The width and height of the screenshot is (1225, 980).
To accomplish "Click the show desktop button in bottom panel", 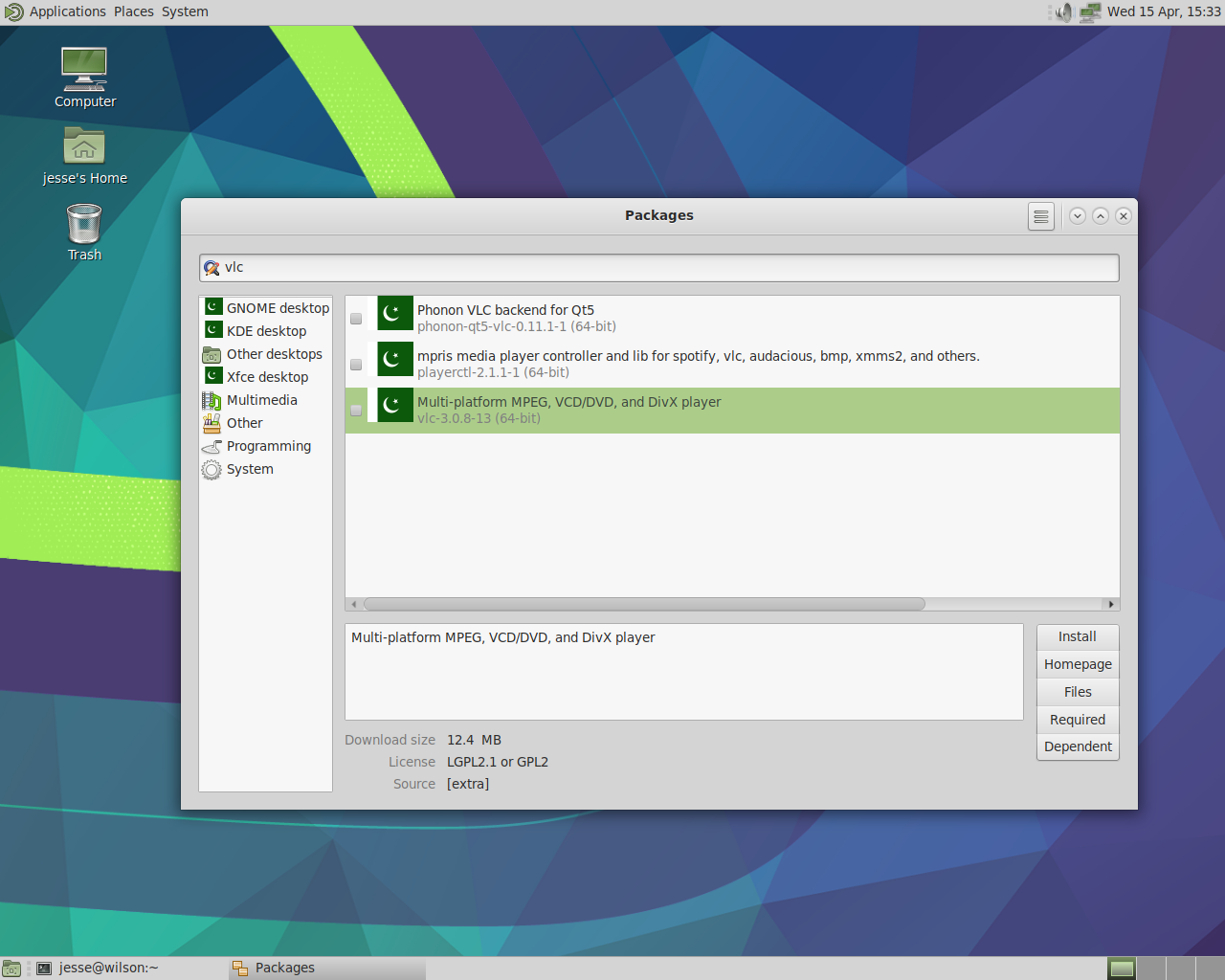I will coord(11,969).
